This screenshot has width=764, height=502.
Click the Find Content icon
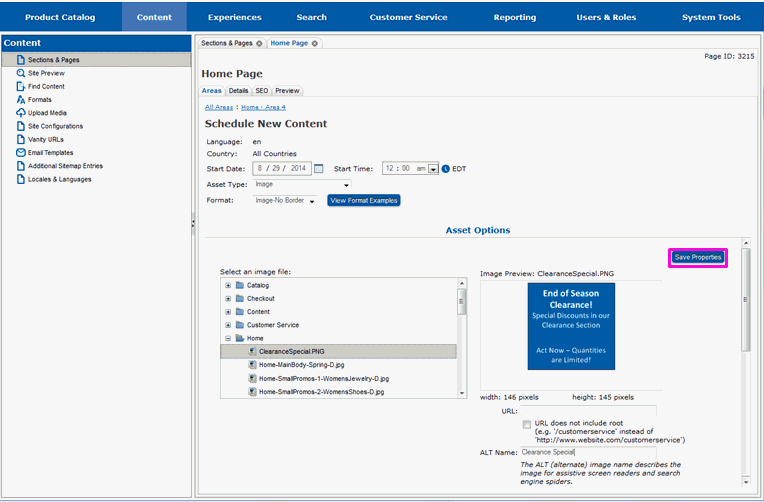pyautogui.click(x=20, y=86)
